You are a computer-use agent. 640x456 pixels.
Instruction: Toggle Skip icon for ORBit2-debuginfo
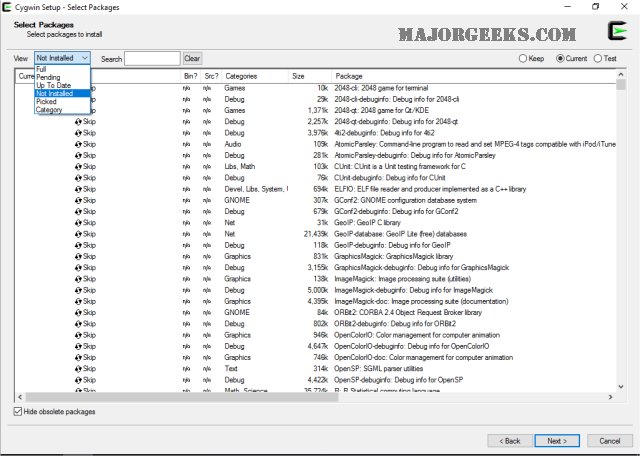pos(78,324)
